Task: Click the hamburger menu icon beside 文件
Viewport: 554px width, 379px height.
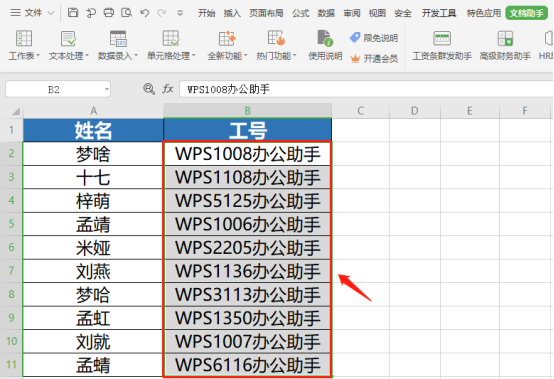Action: point(16,13)
